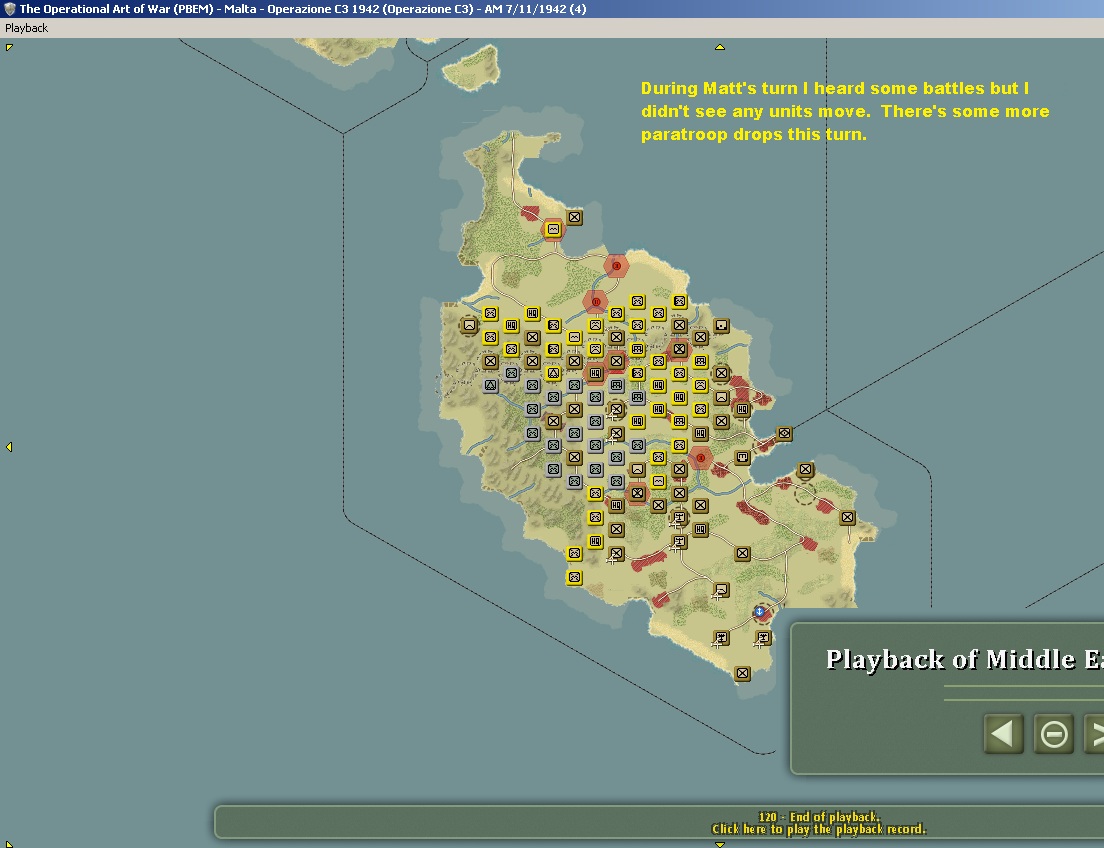Screen dimensions: 1104x848
Task: Click the red objective hex numbered 11
Action: pos(595,302)
